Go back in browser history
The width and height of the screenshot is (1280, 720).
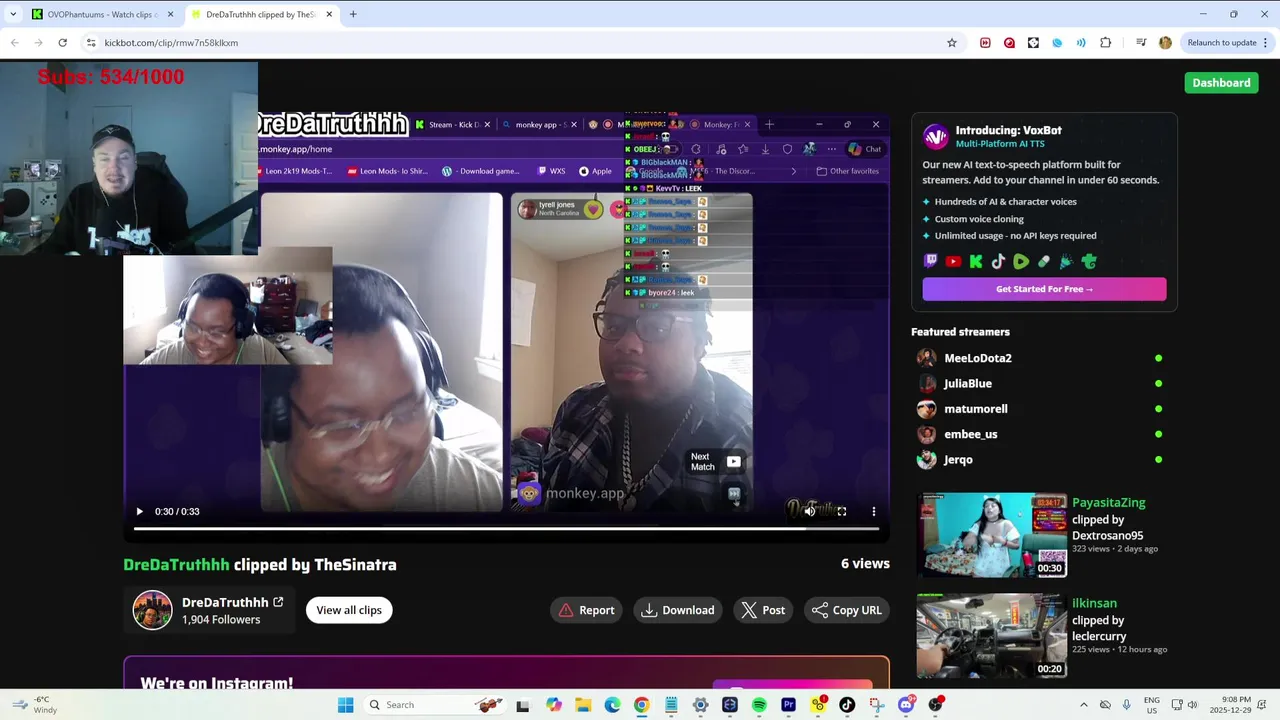pyautogui.click(x=15, y=43)
